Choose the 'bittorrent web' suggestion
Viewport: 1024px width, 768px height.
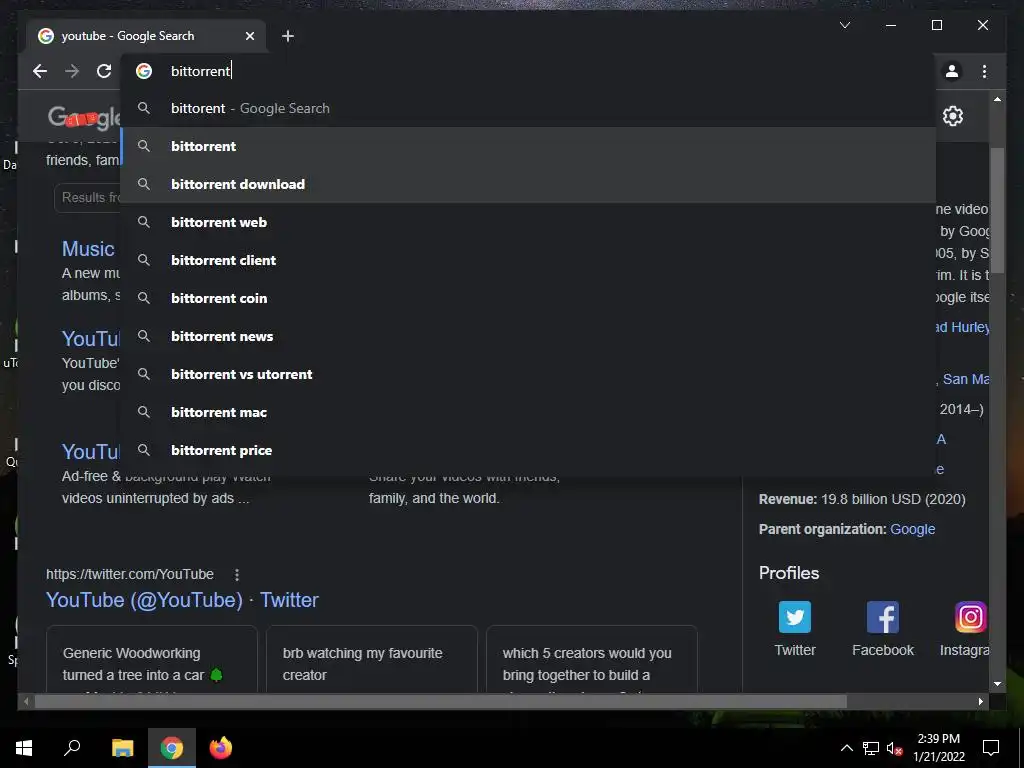[528, 222]
